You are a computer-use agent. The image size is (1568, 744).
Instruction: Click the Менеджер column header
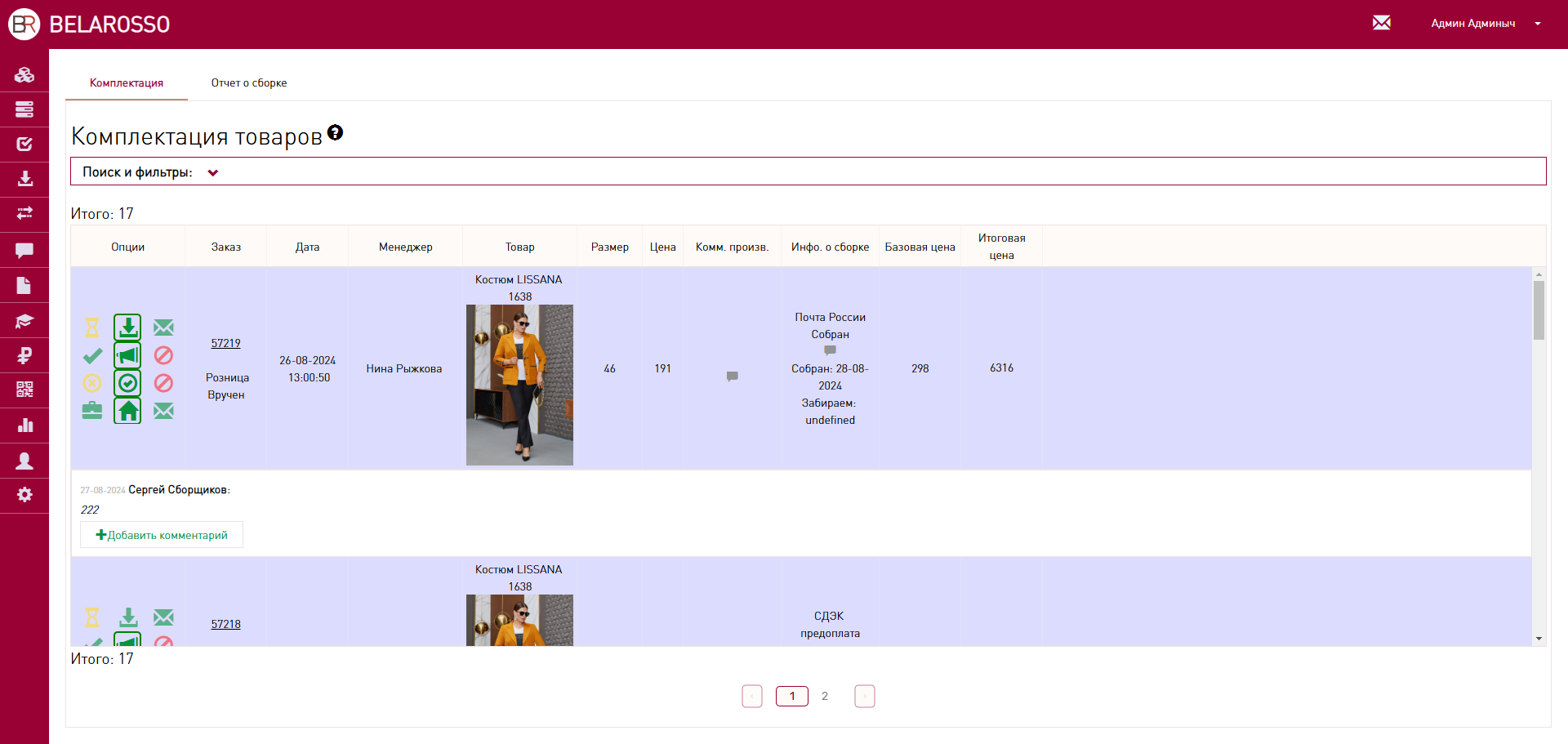tap(406, 247)
